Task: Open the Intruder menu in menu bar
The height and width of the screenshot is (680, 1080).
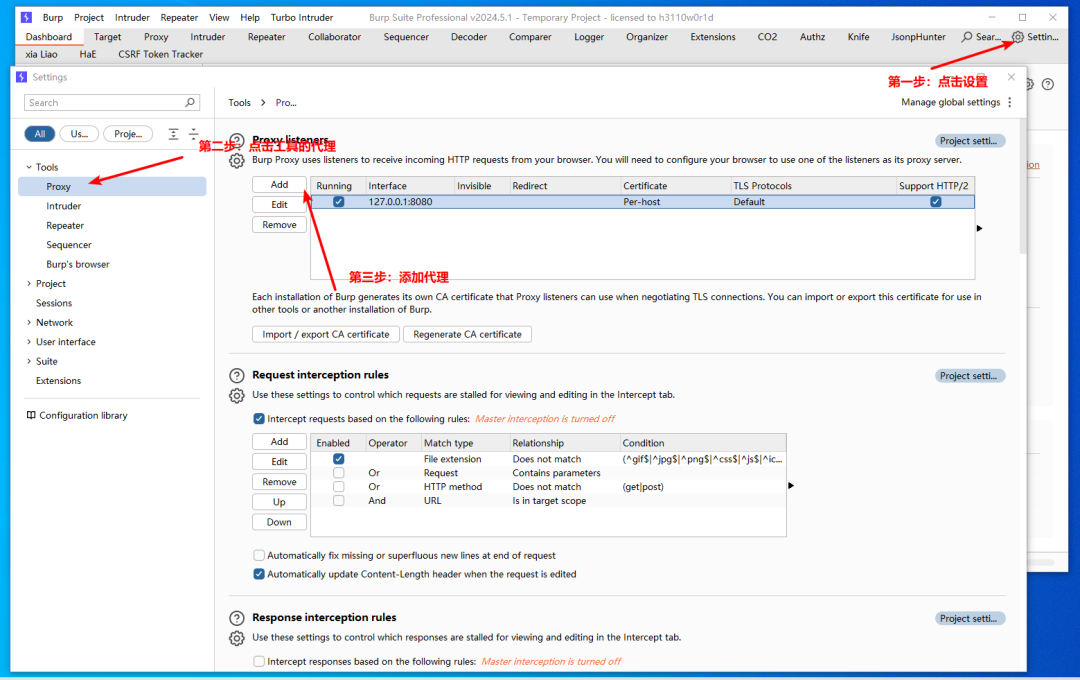Action: pyautogui.click(x=132, y=17)
